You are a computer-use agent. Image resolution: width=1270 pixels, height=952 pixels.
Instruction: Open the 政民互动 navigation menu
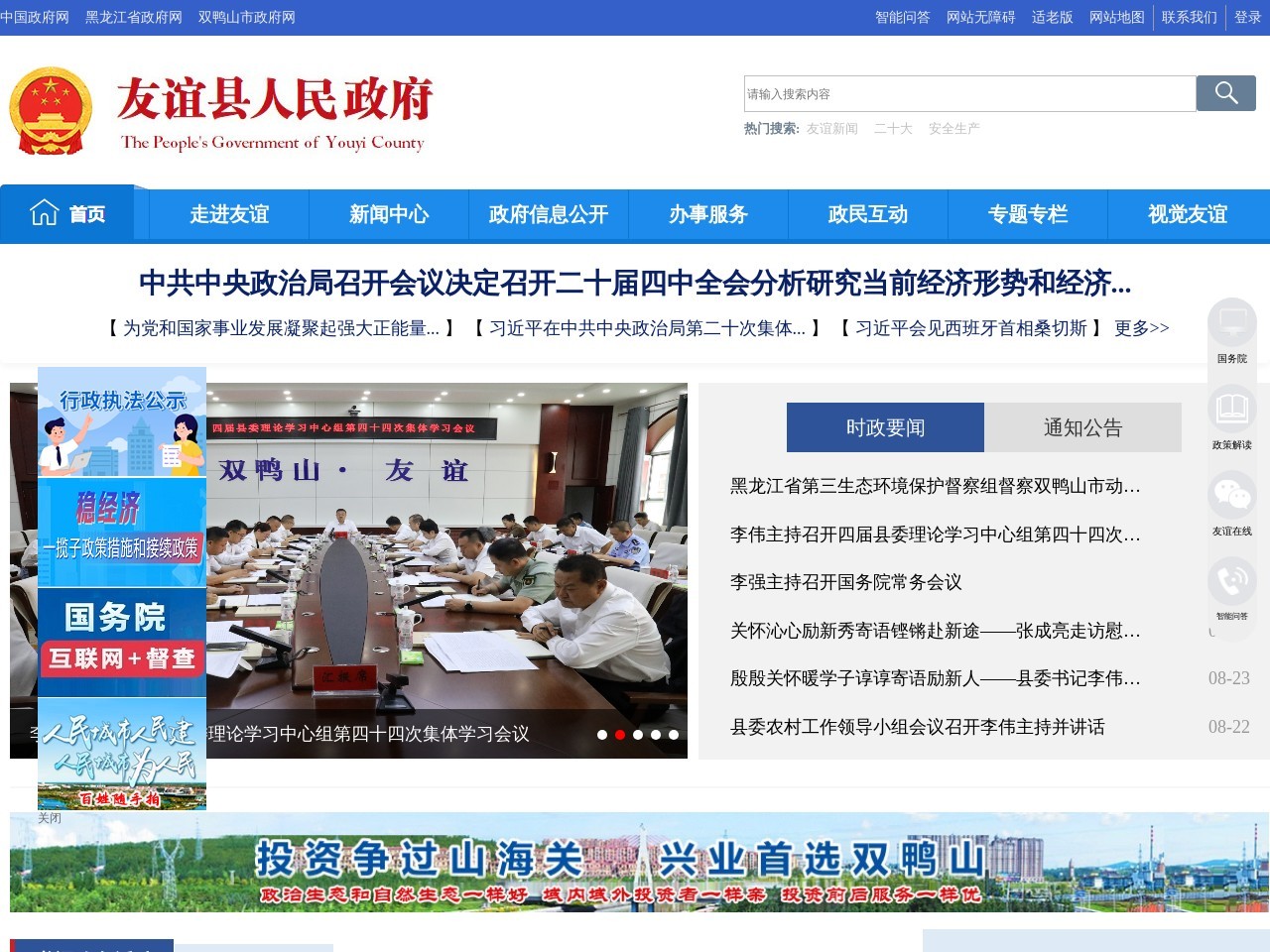(x=867, y=214)
